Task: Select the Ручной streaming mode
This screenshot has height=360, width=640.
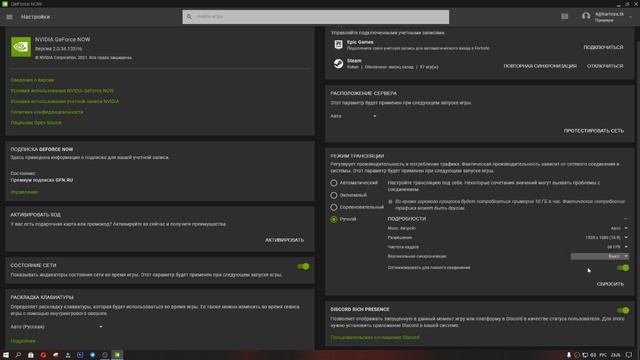Action: (x=334, y=219)
